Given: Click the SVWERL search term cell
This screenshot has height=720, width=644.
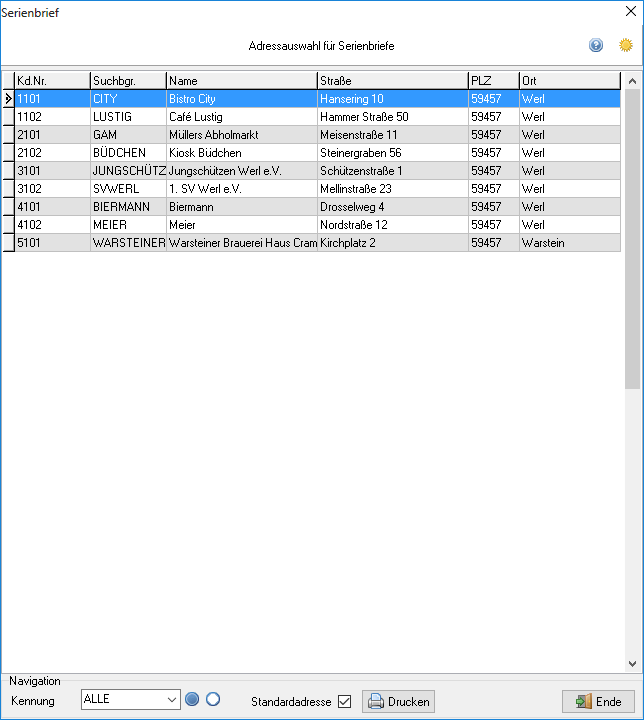Looking at the screenshot, I should click(x=128, y=189).
